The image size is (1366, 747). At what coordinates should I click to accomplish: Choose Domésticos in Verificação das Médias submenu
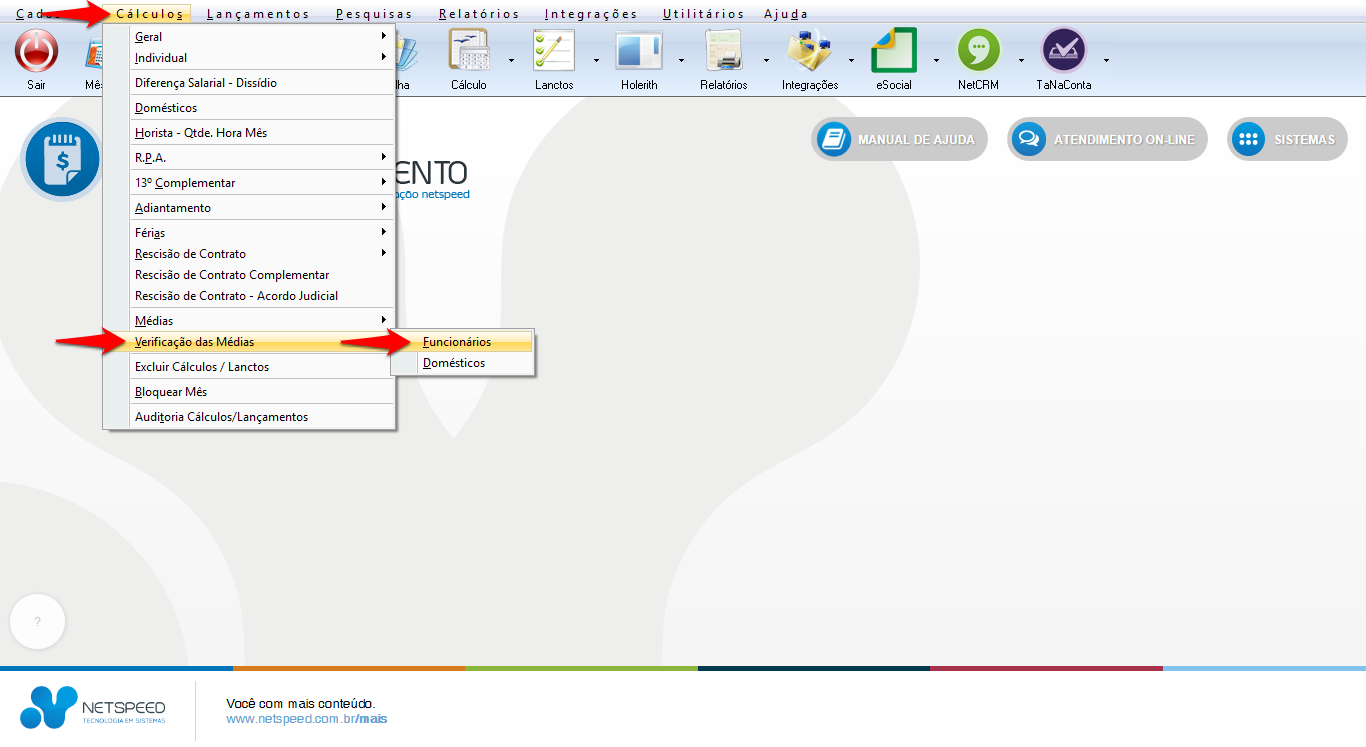(463, 363)
